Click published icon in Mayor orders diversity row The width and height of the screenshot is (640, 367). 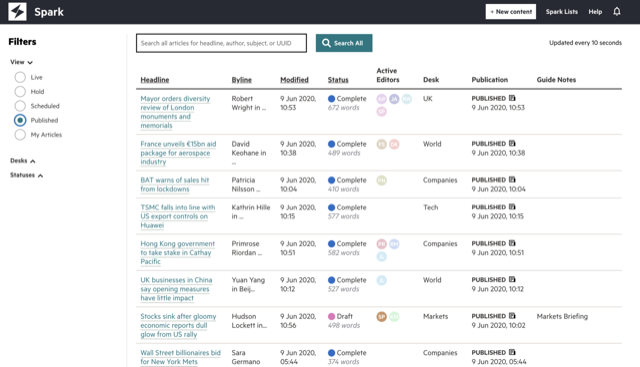point(512,98)
